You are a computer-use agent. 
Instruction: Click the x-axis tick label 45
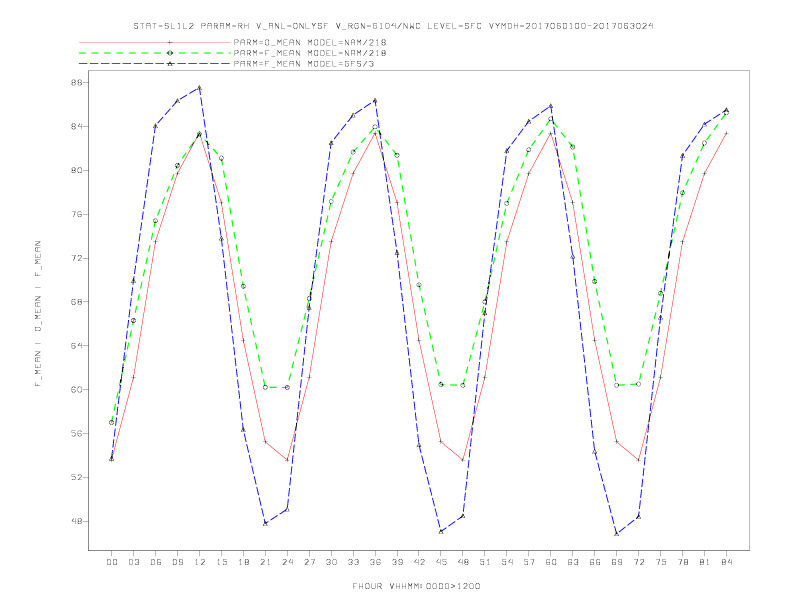pos(441,562)
